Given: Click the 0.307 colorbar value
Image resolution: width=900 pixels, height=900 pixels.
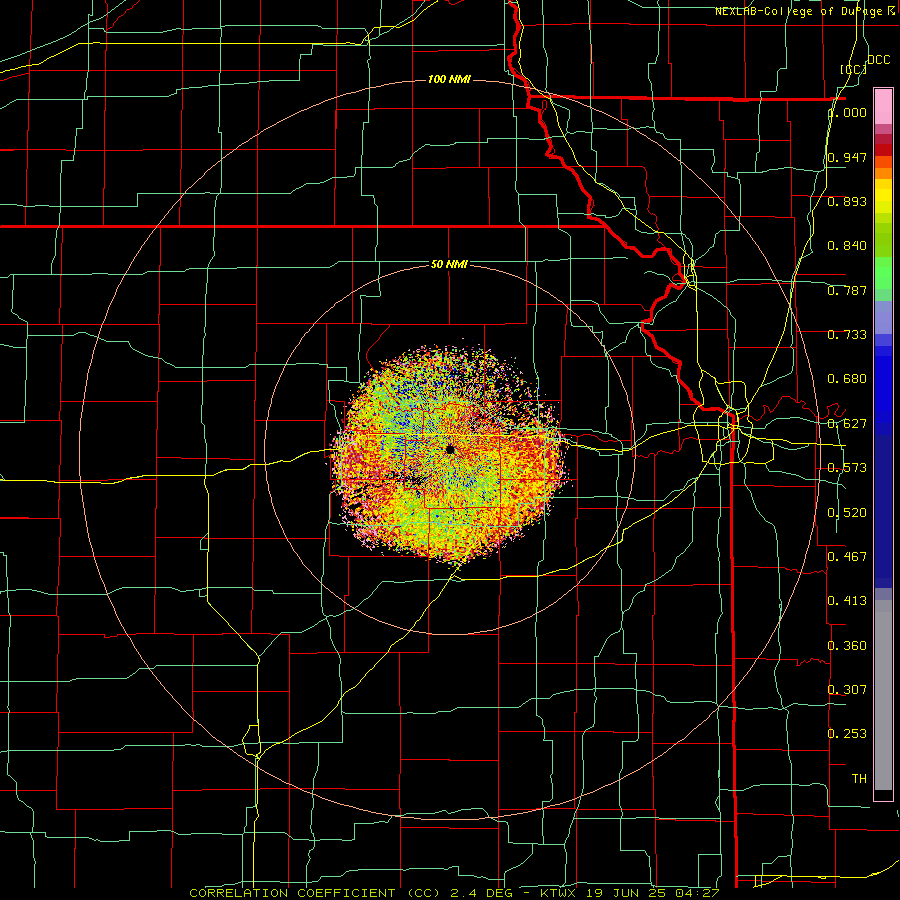Looking at the screenshot, I should point(847,690).
